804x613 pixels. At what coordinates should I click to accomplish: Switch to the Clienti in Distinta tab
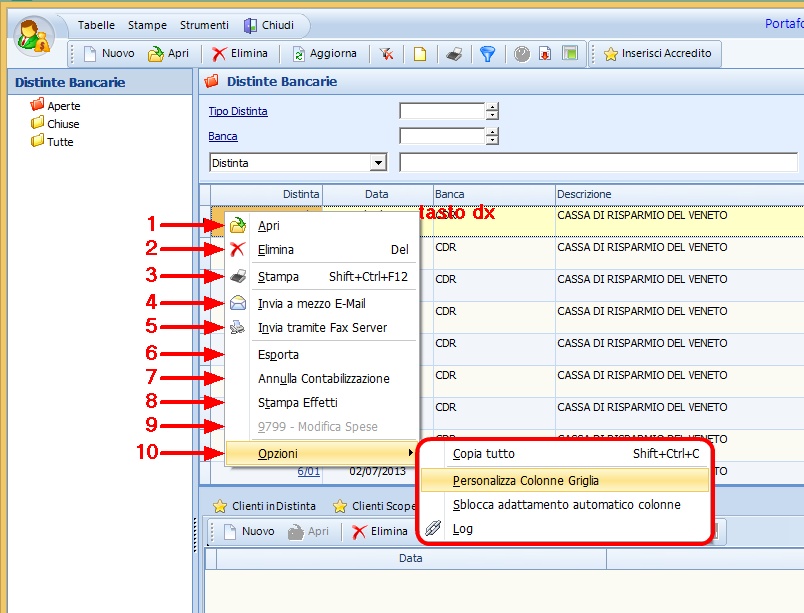tap(273, 507)
